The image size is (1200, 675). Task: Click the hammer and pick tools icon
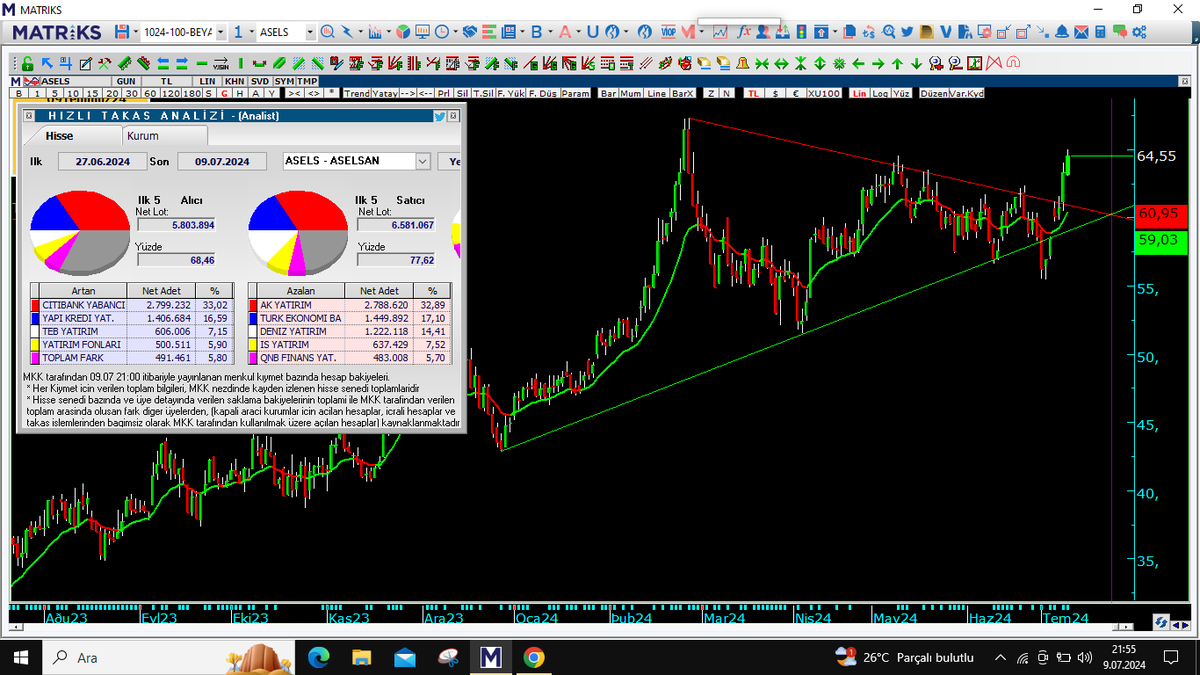104,63
